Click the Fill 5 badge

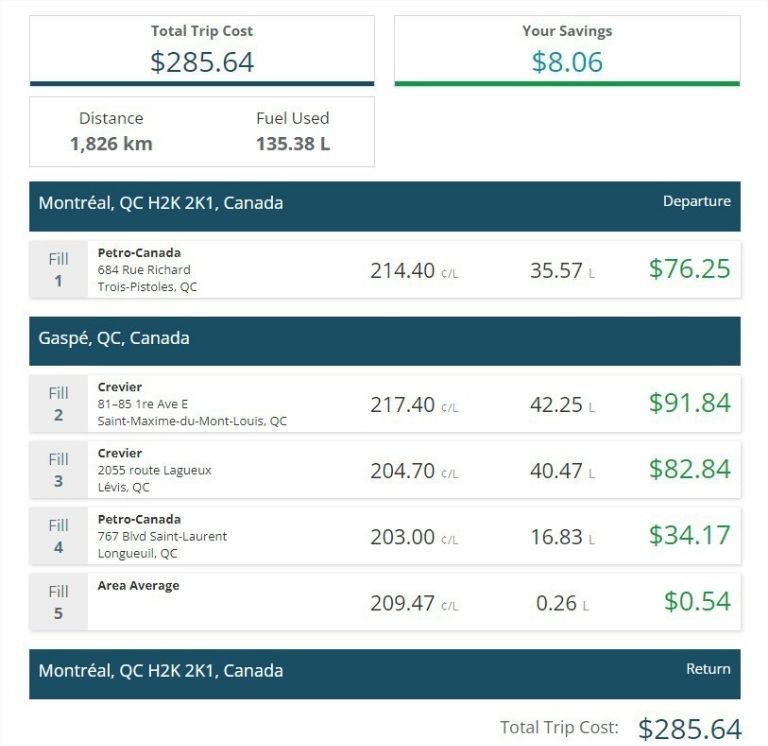pyautogui.click(x=58, y=602)
